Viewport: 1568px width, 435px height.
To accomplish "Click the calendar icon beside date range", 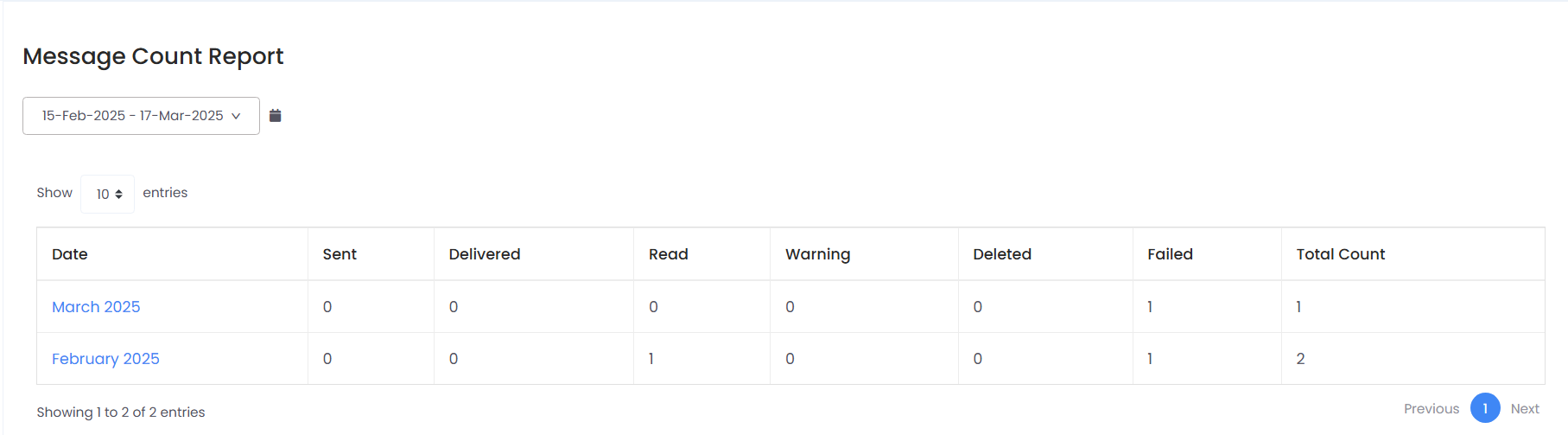I will click(276, 116).
